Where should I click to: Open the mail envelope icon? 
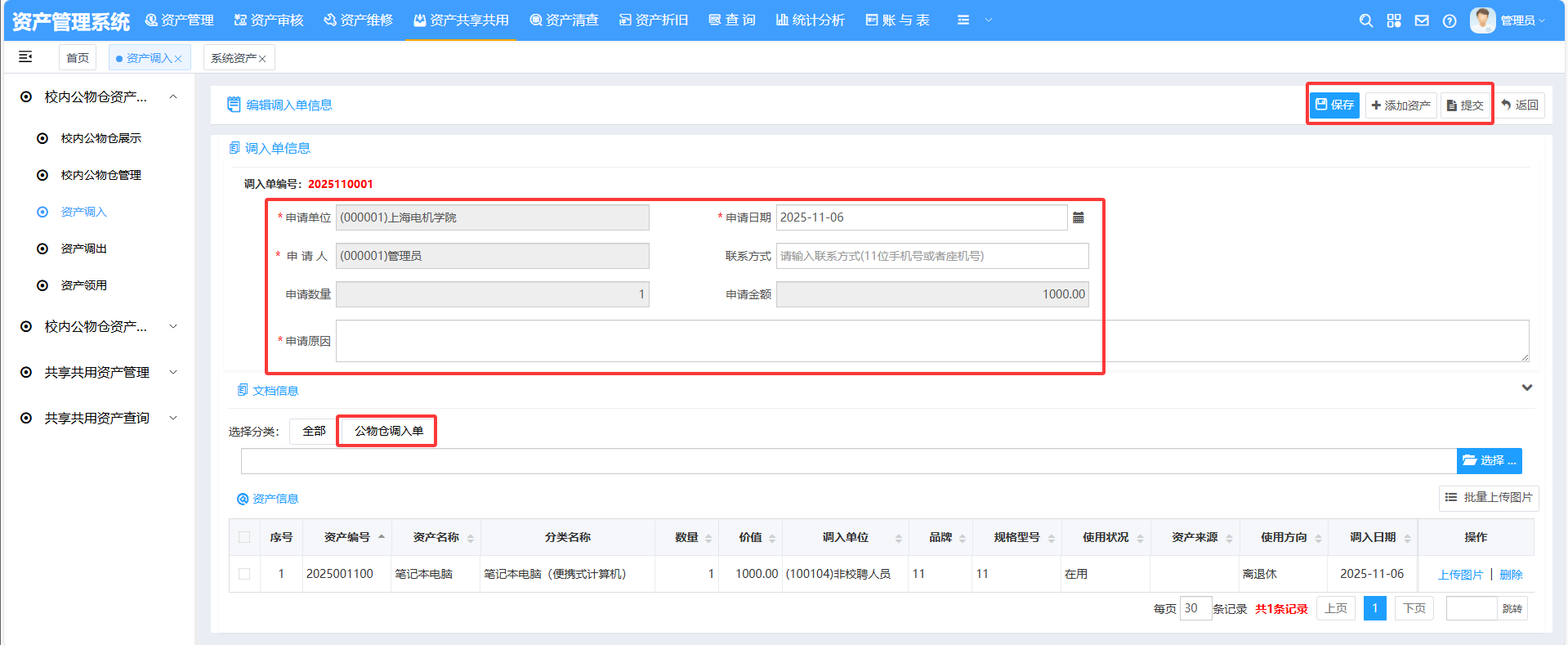(x=1422, y=20)
